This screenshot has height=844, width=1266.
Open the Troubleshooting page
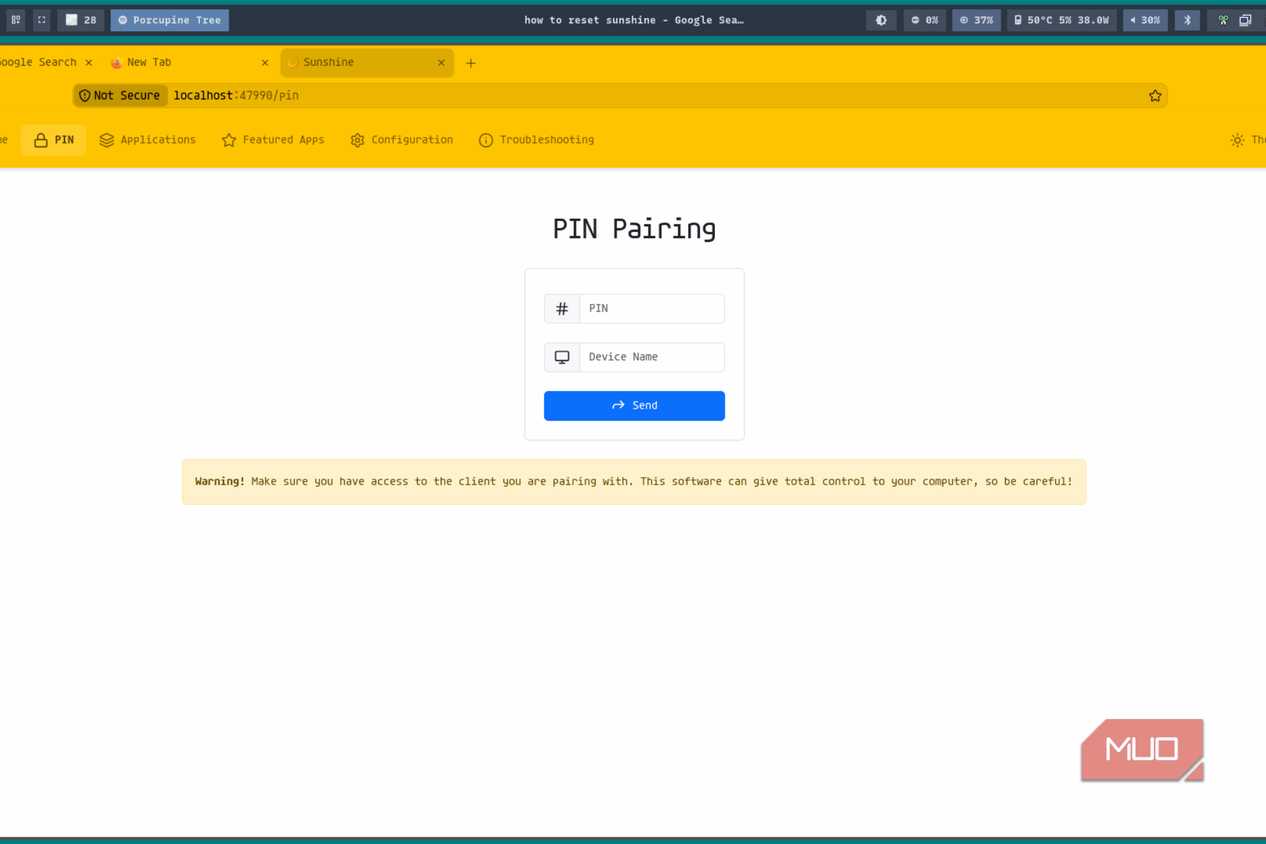coord(537,140)
